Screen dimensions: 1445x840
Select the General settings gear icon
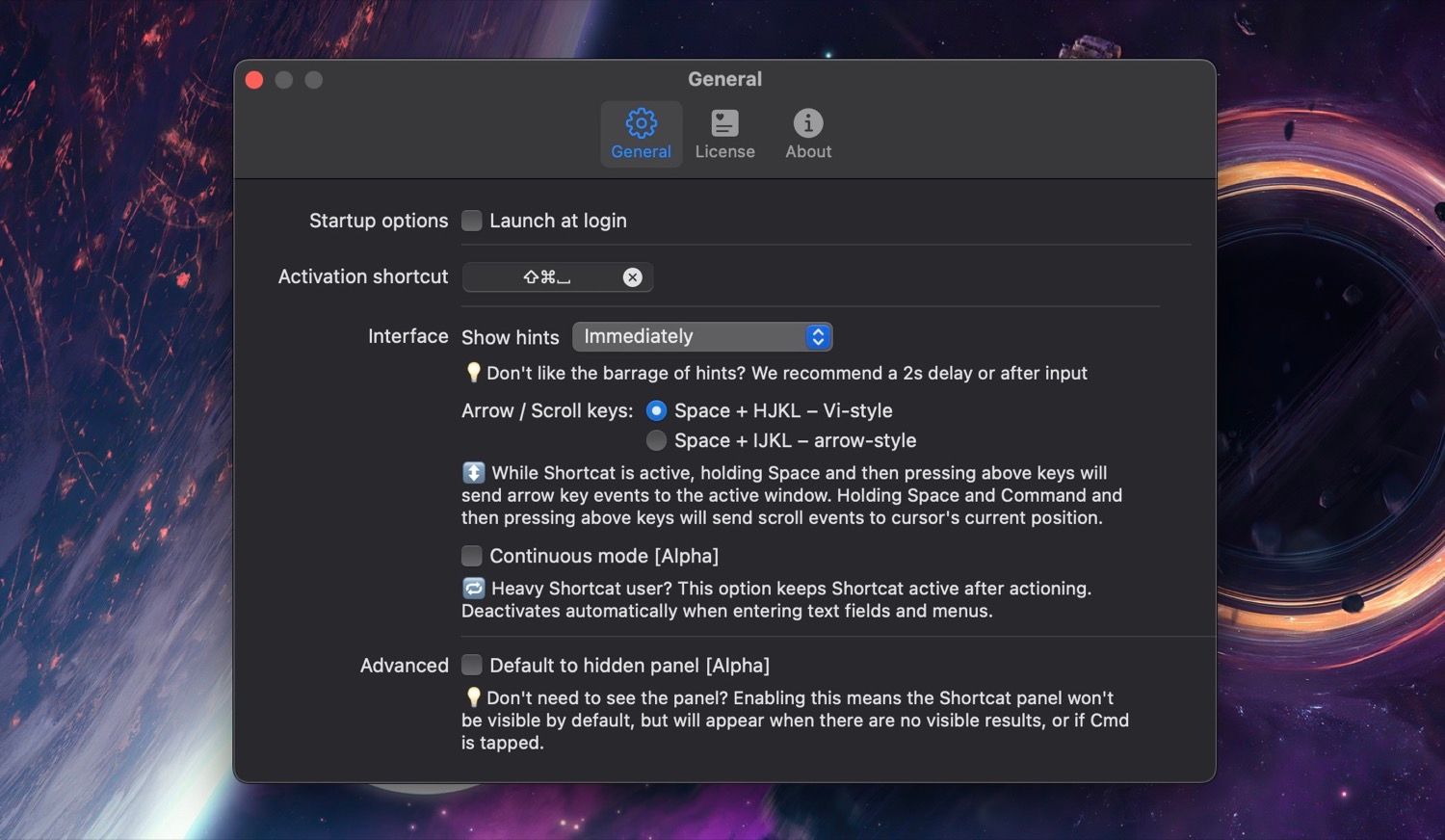point(641,123)
